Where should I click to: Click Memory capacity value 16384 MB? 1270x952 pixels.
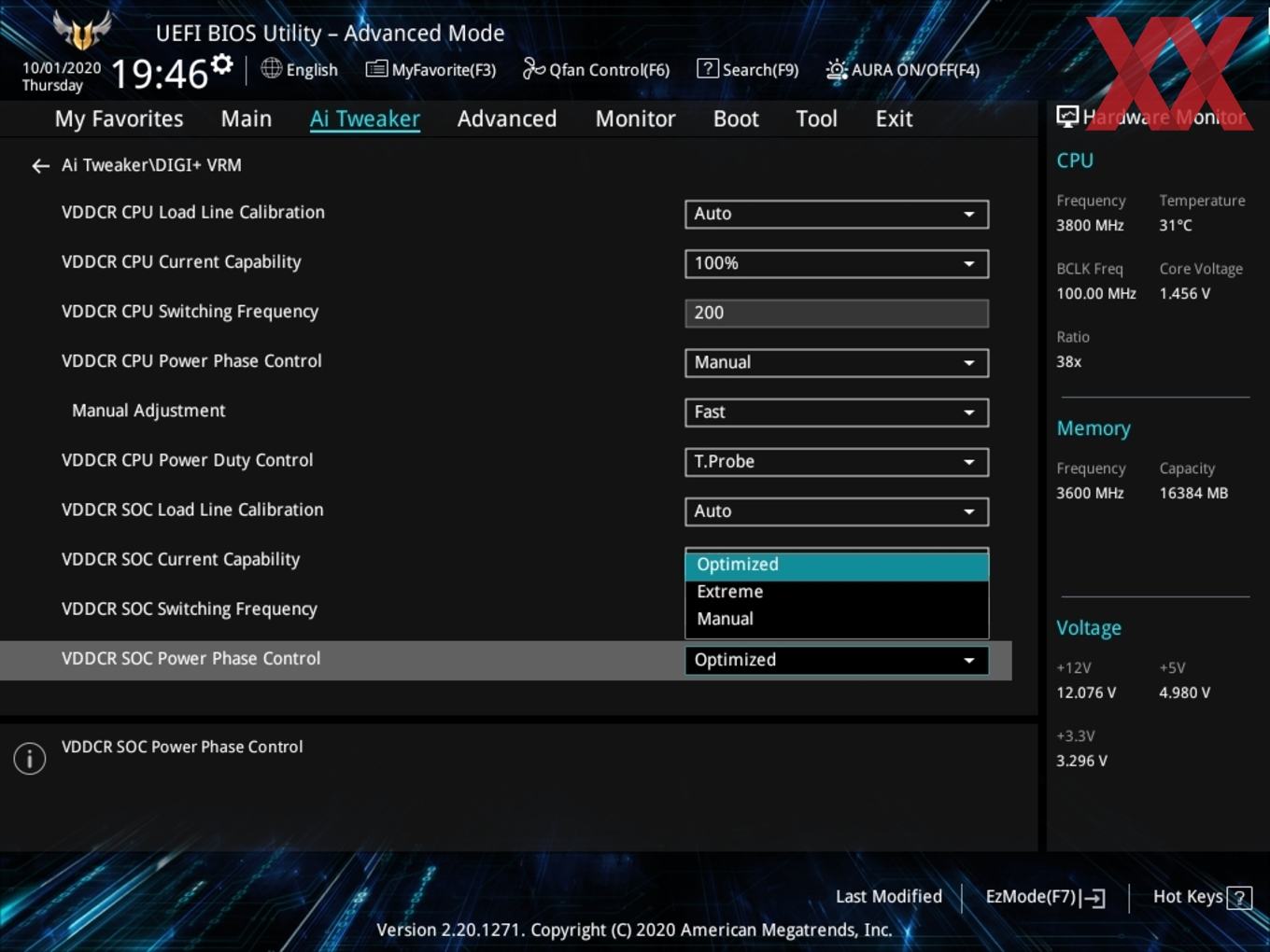(x=1193, y=493)
